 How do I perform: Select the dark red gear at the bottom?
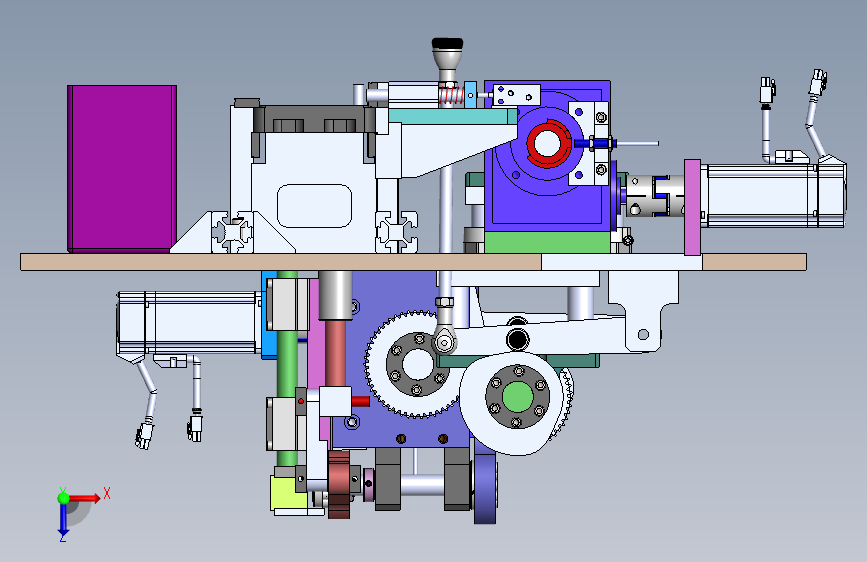pos(339,485)
